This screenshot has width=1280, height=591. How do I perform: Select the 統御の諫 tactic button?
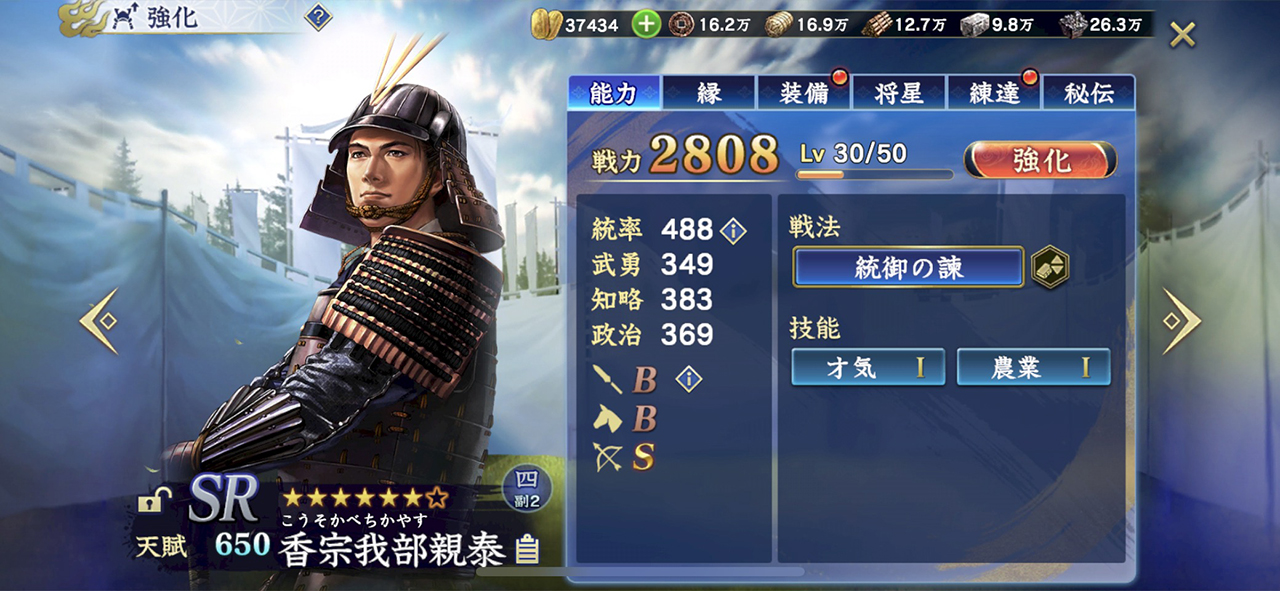pos(908,267)
